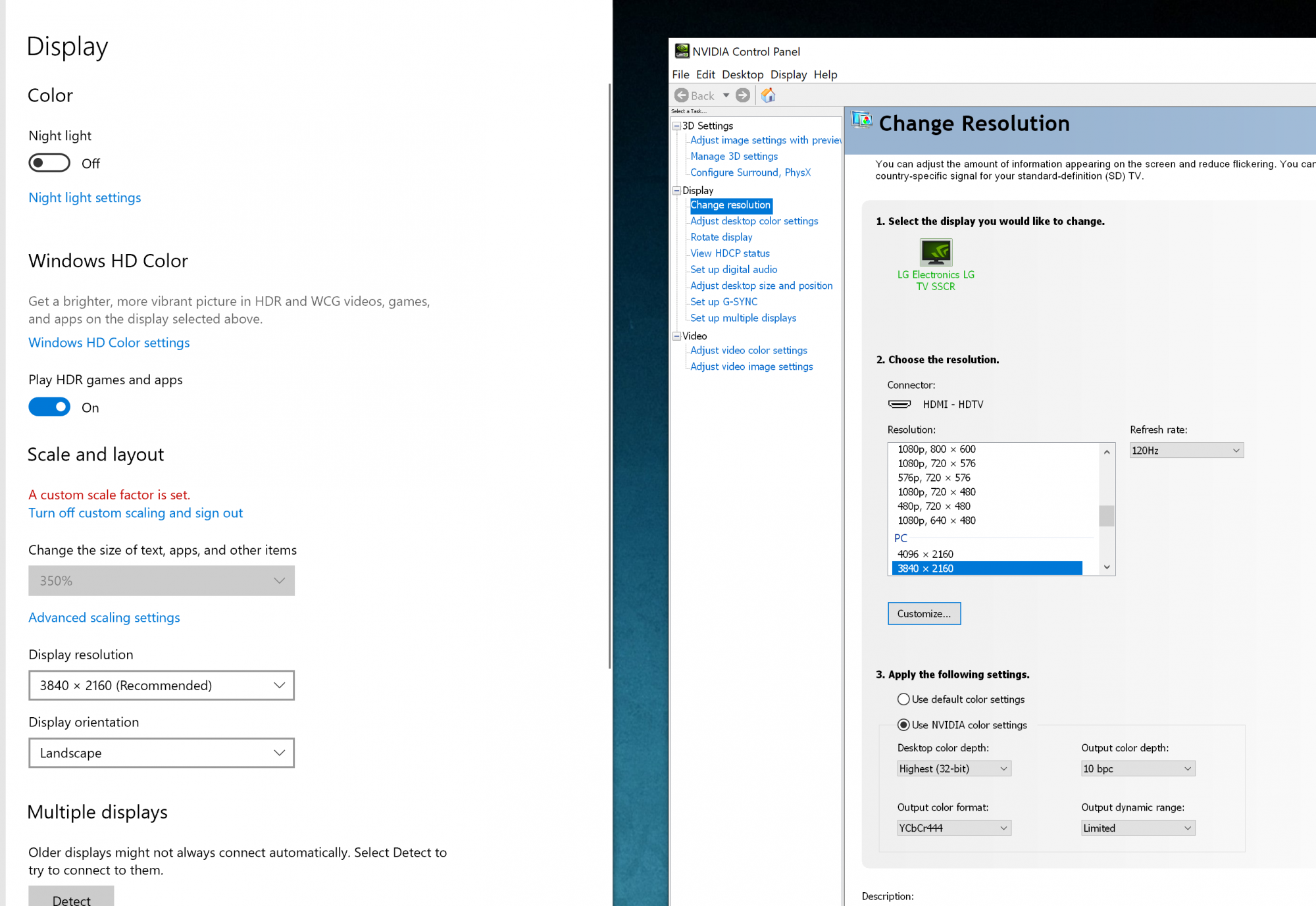Open the Desktop menu
This screenshot has width=1316, height=906.
[x=742, y=74]
